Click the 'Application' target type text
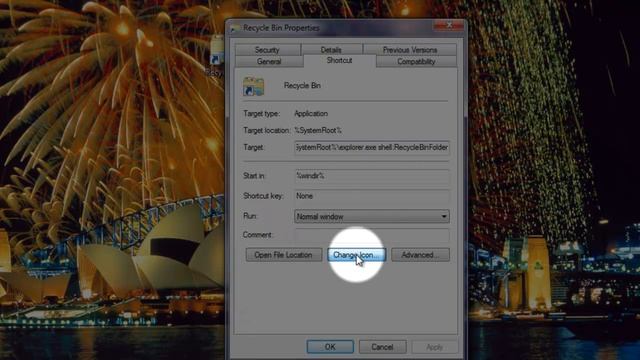Image resolution: width=640 pixels, height=360 pixels. point(311,113)
